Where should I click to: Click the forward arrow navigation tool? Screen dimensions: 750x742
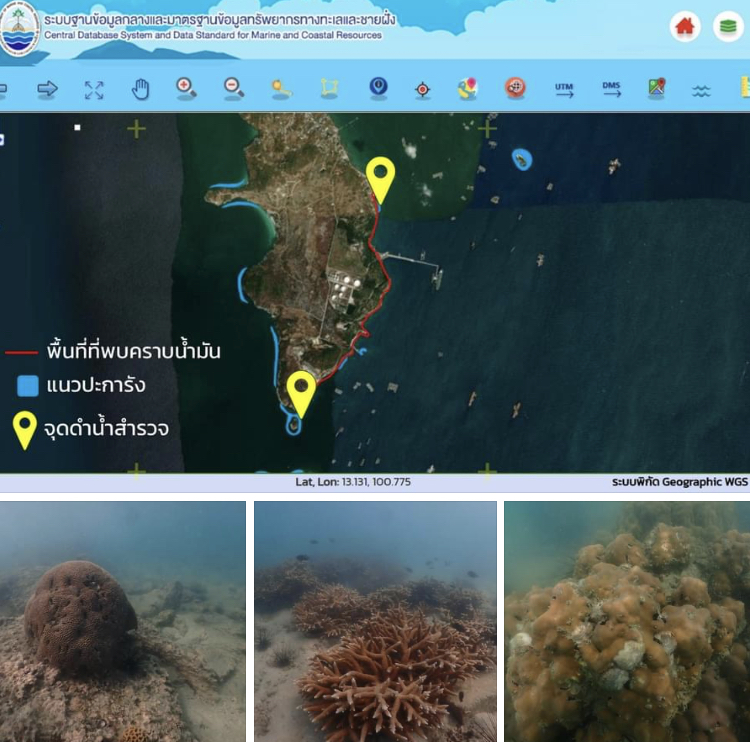click(x=47, y=89)
